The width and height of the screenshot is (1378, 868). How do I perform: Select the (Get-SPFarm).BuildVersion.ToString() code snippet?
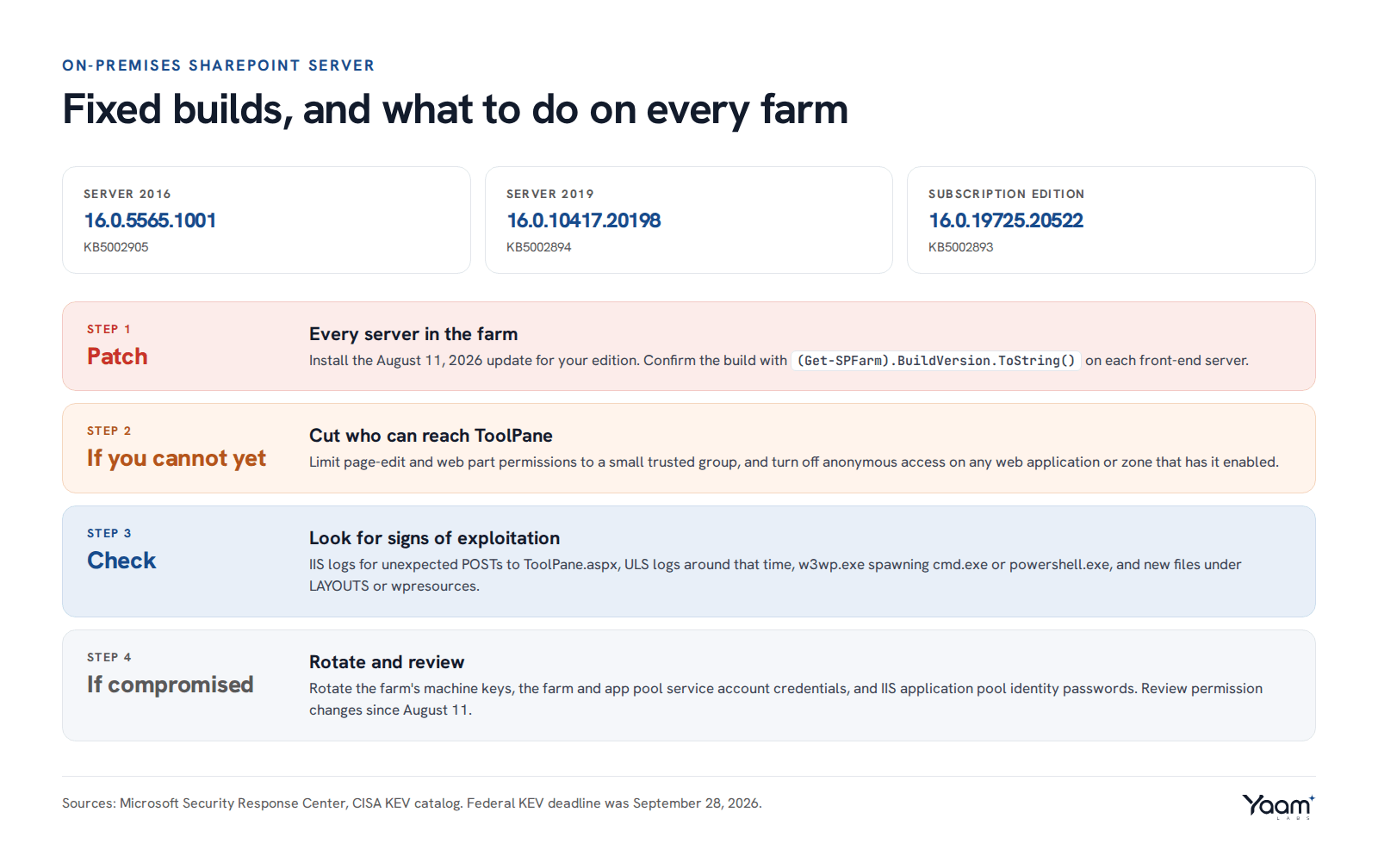coord(936,361)
